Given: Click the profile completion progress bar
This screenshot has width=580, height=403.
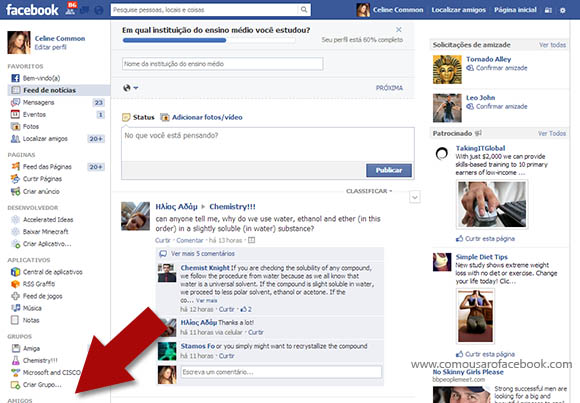Looking at the screenshot, I should (209, 40).
